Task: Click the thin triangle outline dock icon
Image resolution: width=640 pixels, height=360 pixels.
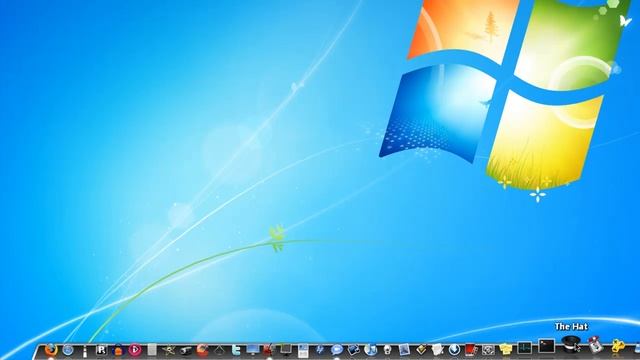Action: coord(219,350)
